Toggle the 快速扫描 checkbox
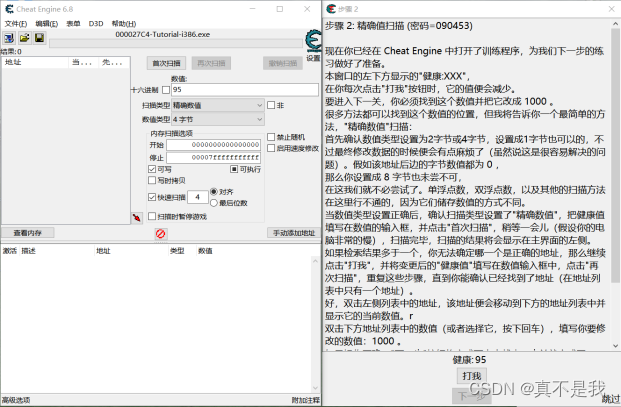621x407 pixels. (152, 197)
